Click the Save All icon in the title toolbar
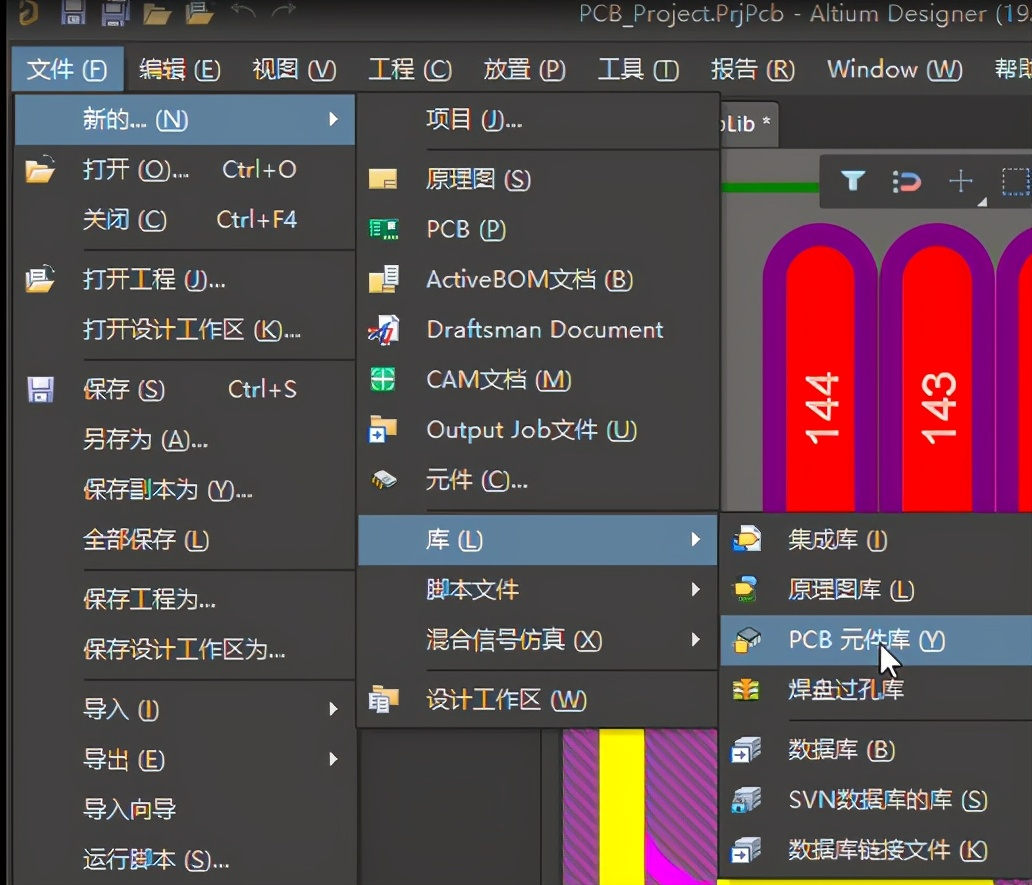1032x885 pixels. pos(115,13)
